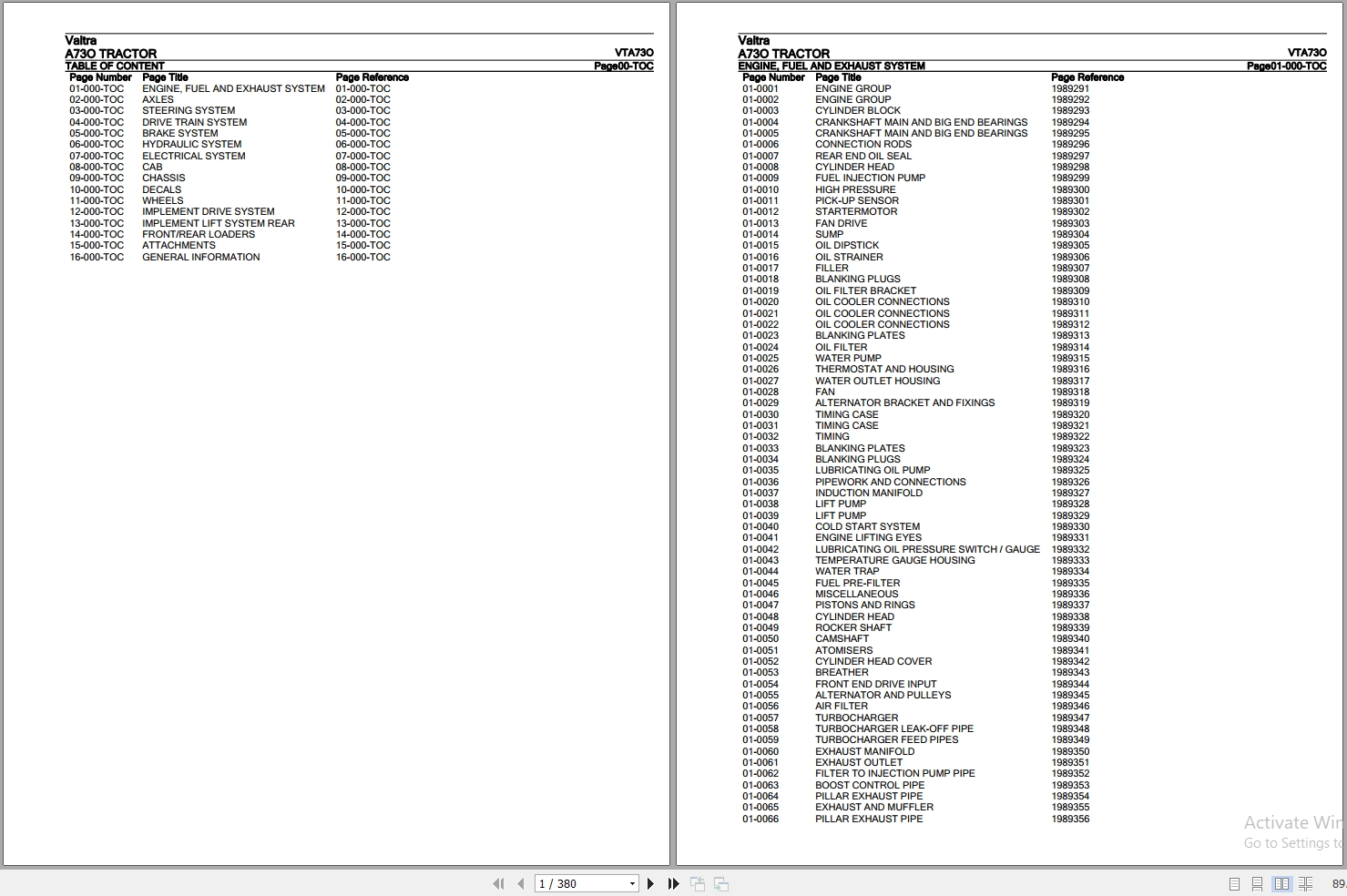Click the 'STARTERMOTOR' entry
Screen dimensions: 1347x896
856,211
